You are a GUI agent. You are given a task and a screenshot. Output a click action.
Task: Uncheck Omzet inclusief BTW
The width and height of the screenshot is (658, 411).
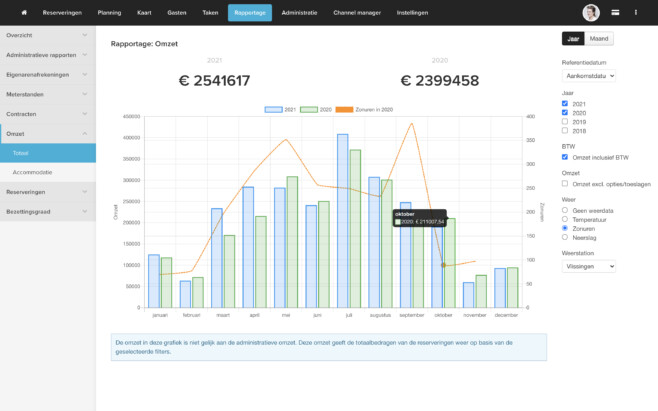tap(566, 157)
